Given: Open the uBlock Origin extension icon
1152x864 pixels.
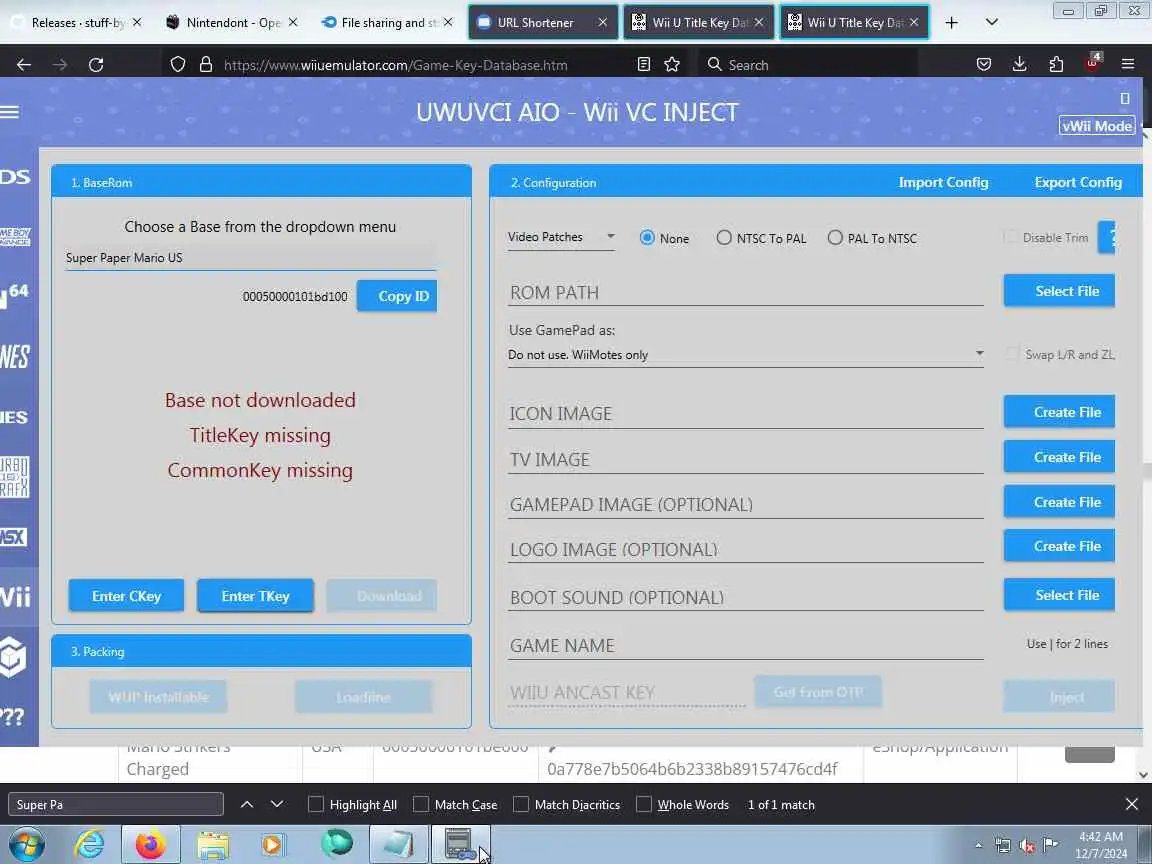Looking at the screenshot, I should click(1092, 63).
